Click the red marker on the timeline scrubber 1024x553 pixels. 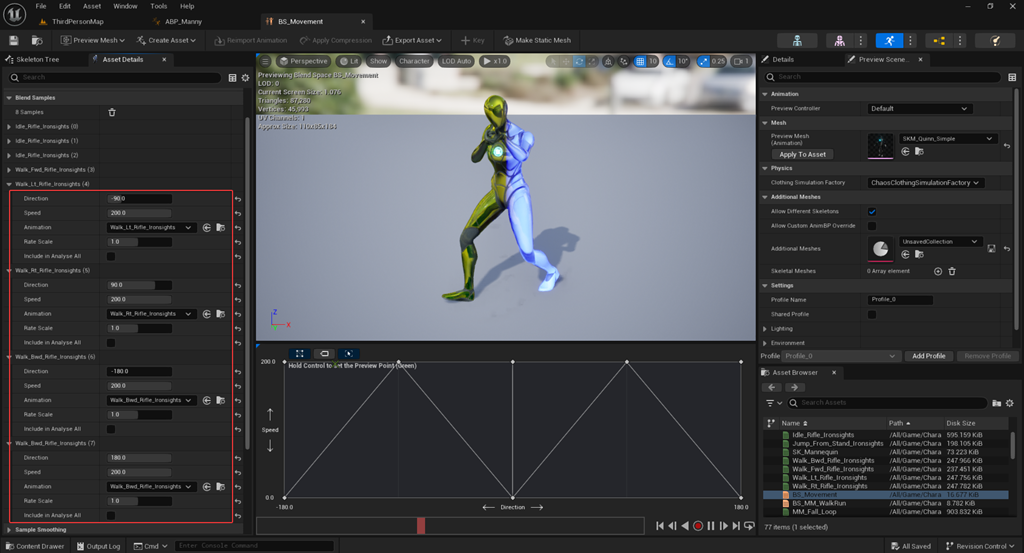421,525
